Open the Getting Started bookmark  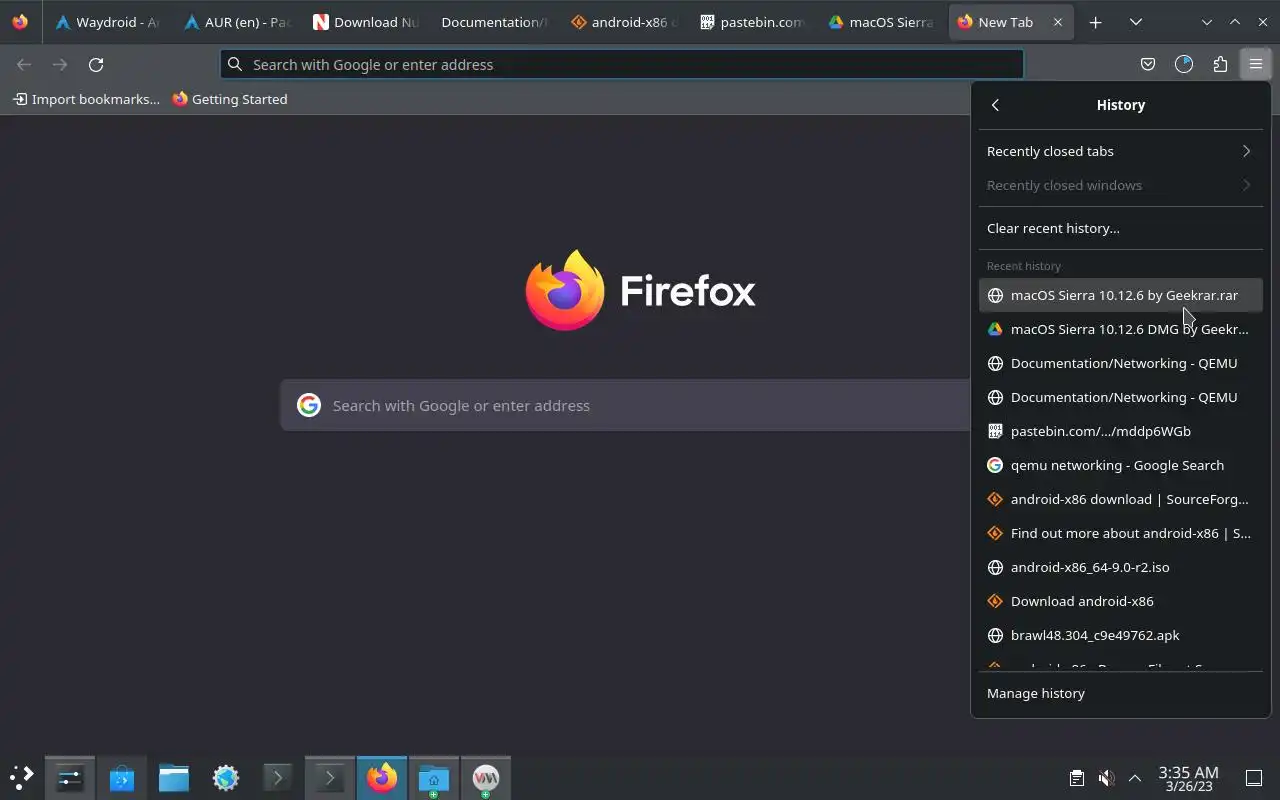tap(230, 99)
